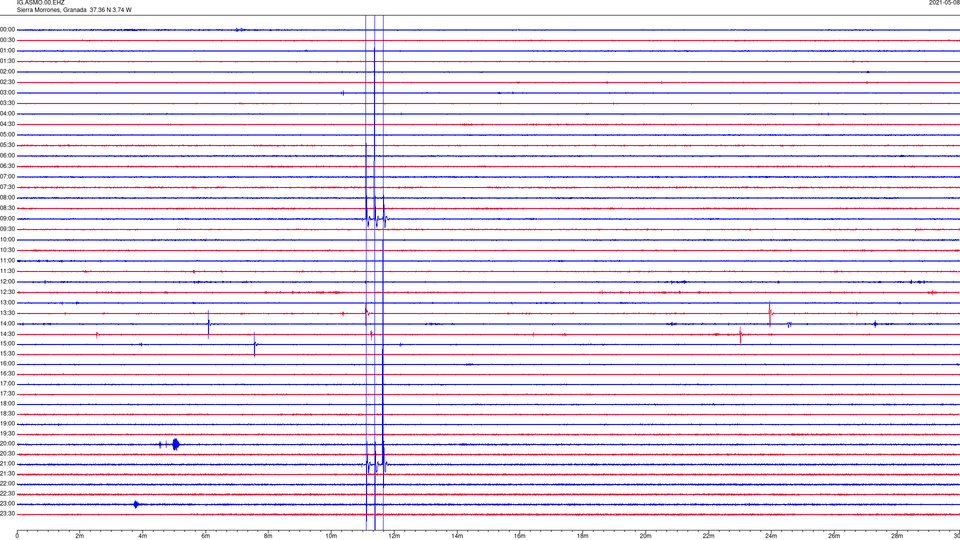Select the 21:00 trace time label
960x540 pixels.
[x=7, y=464]
